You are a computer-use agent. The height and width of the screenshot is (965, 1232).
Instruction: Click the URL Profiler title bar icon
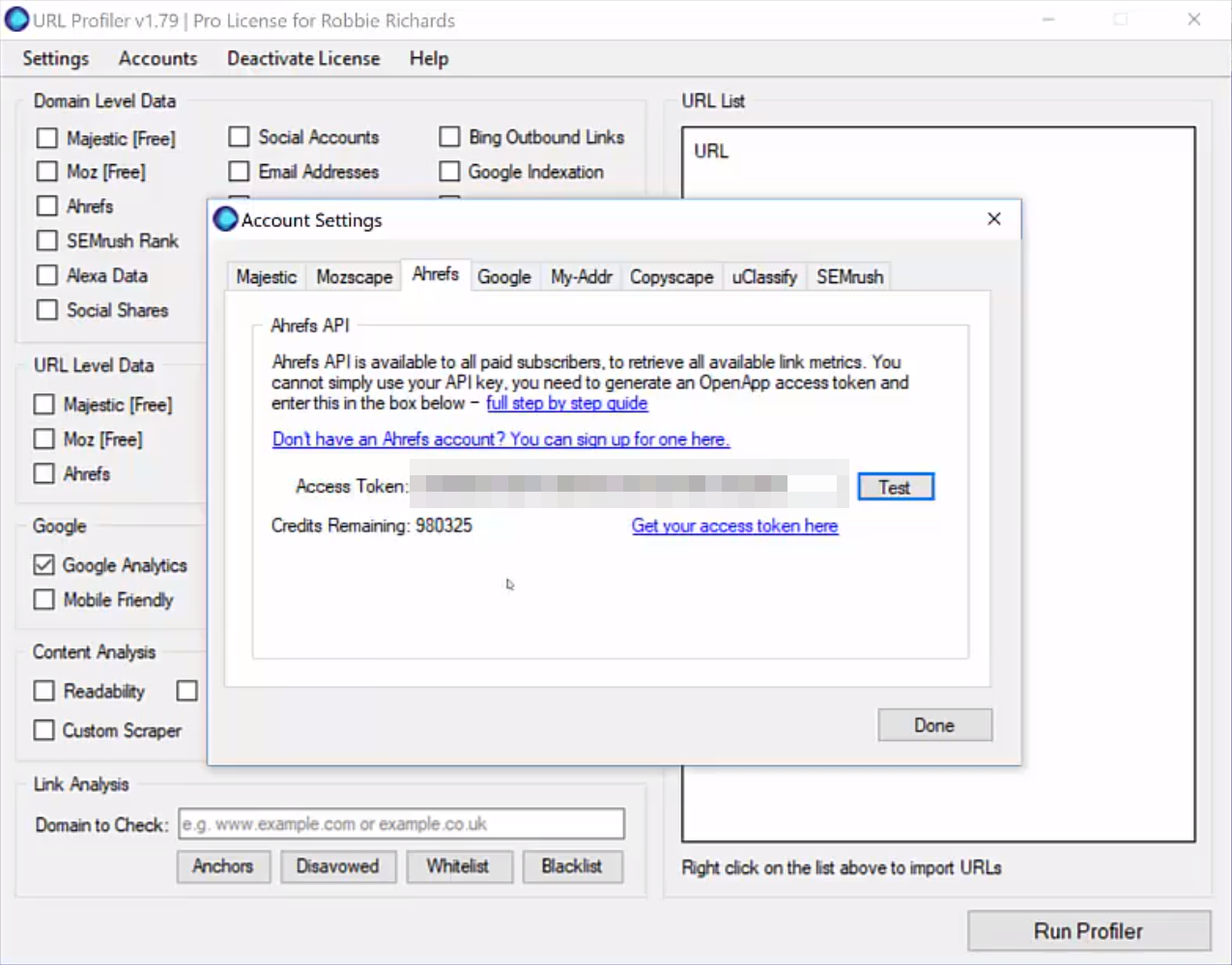coord(16,19)
